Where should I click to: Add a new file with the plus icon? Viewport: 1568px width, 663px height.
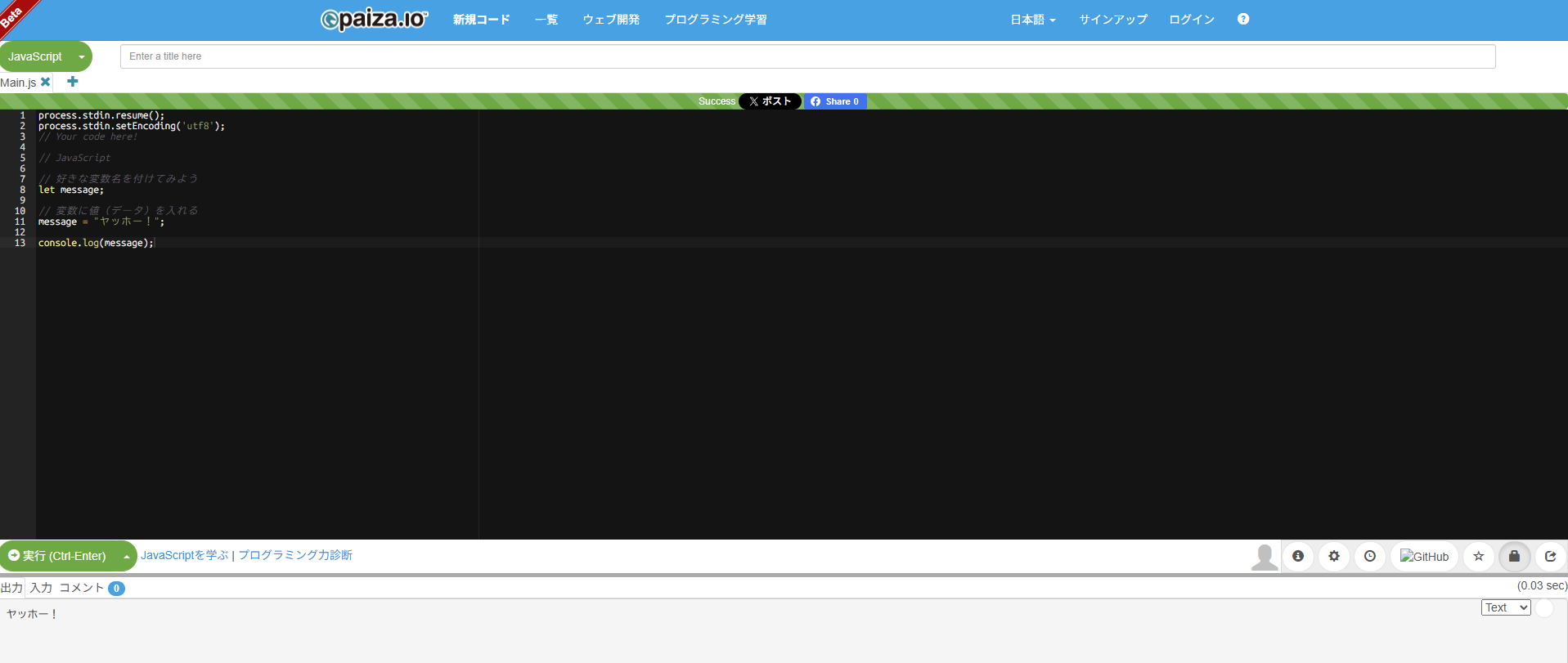tap(73, 82)
